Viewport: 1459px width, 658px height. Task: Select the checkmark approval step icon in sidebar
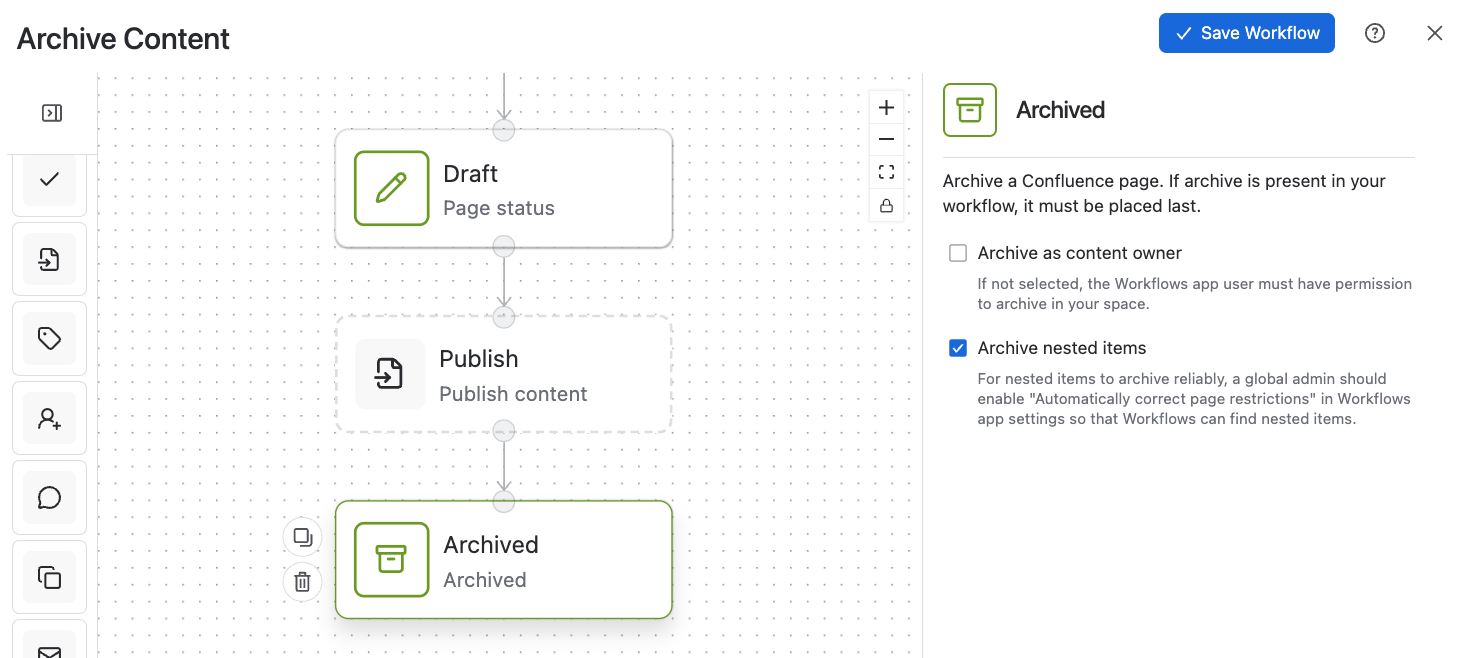pos(49,180)
